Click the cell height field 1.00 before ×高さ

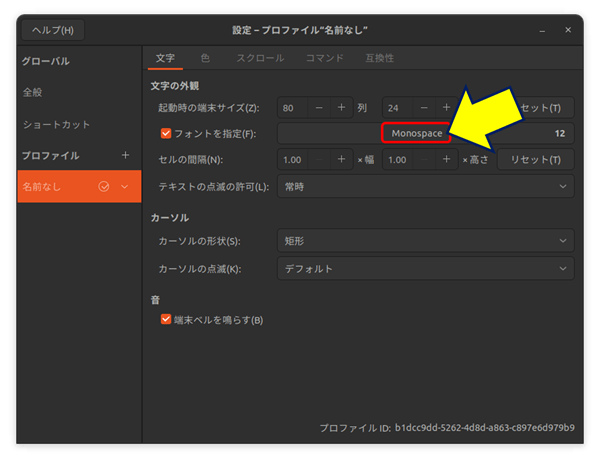tap(398, 160)
